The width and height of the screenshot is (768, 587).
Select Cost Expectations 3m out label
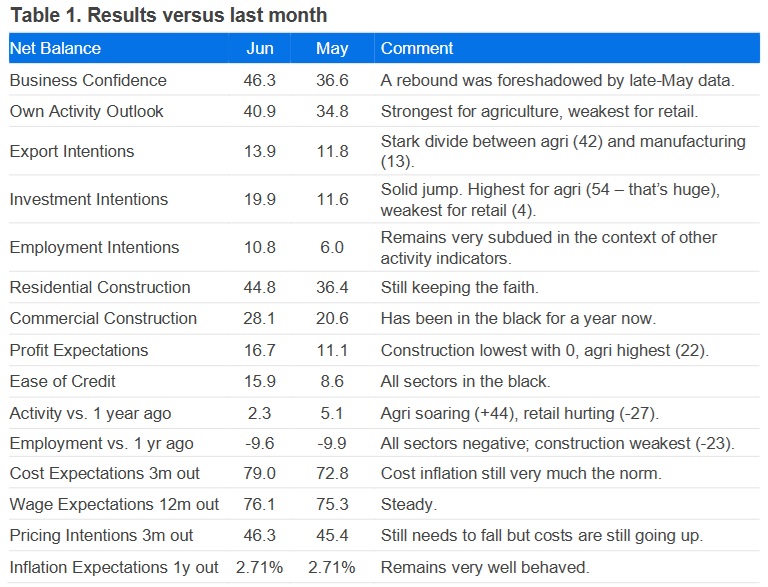point(100,472)
